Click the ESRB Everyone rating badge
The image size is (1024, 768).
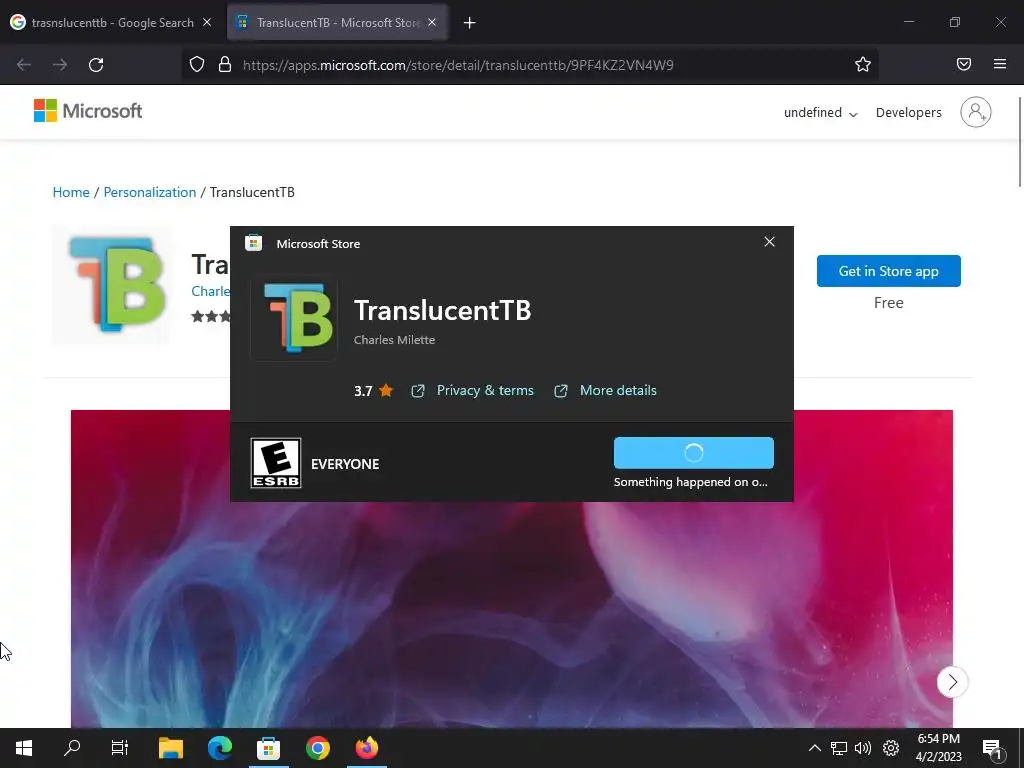click(276, 463)
